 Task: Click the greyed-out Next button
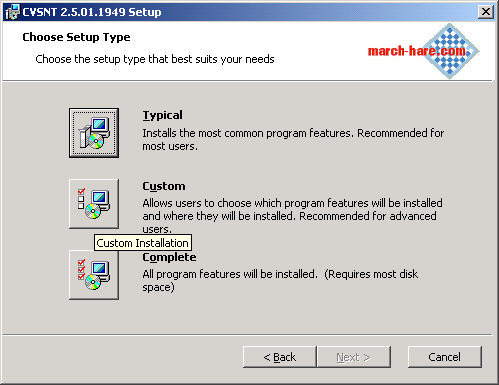(x=354, y=357)
